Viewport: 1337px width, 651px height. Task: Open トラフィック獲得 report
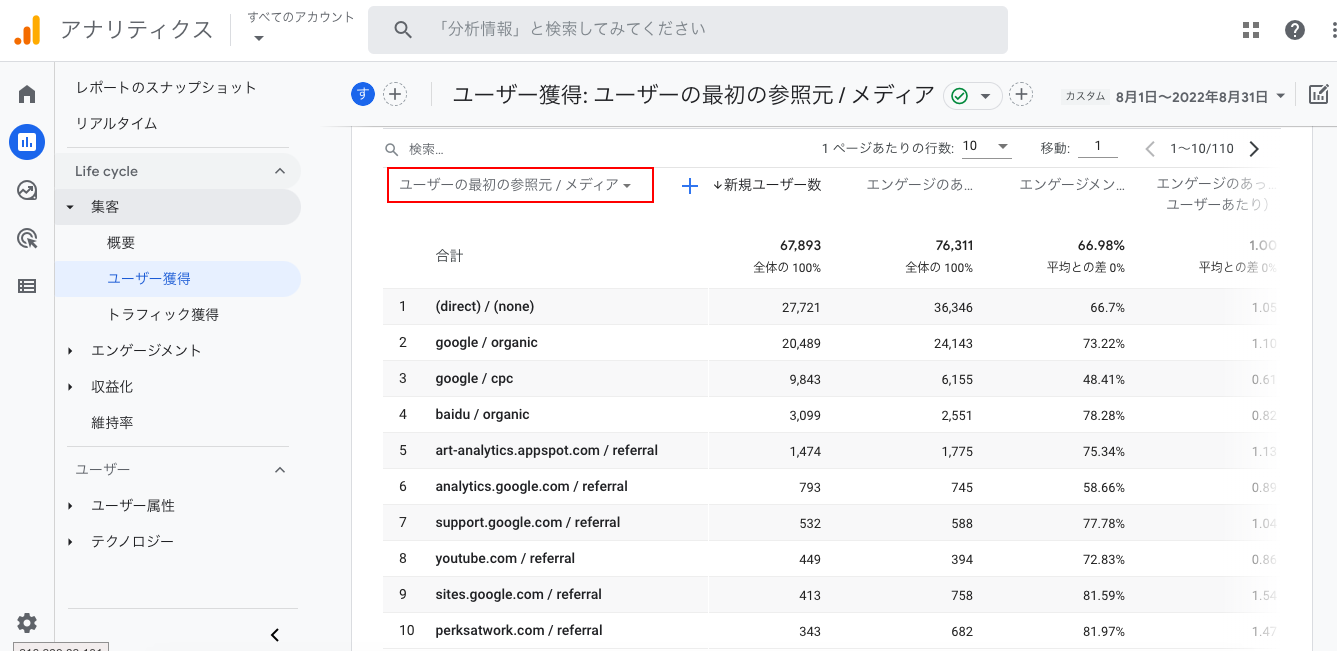pos(163,315)
